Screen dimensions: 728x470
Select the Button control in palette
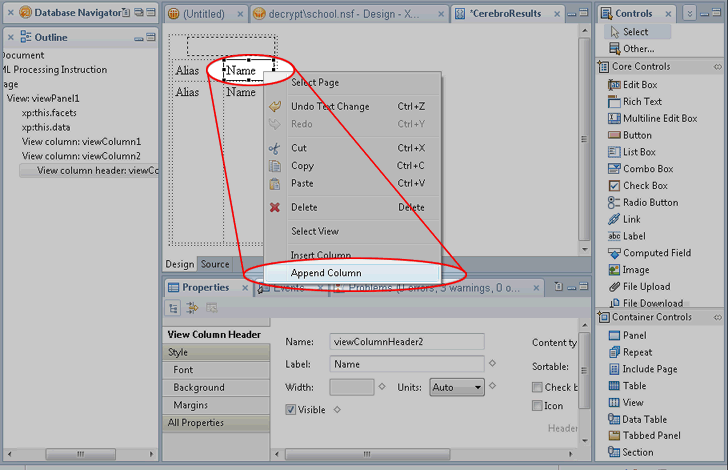tap(630, 135)
